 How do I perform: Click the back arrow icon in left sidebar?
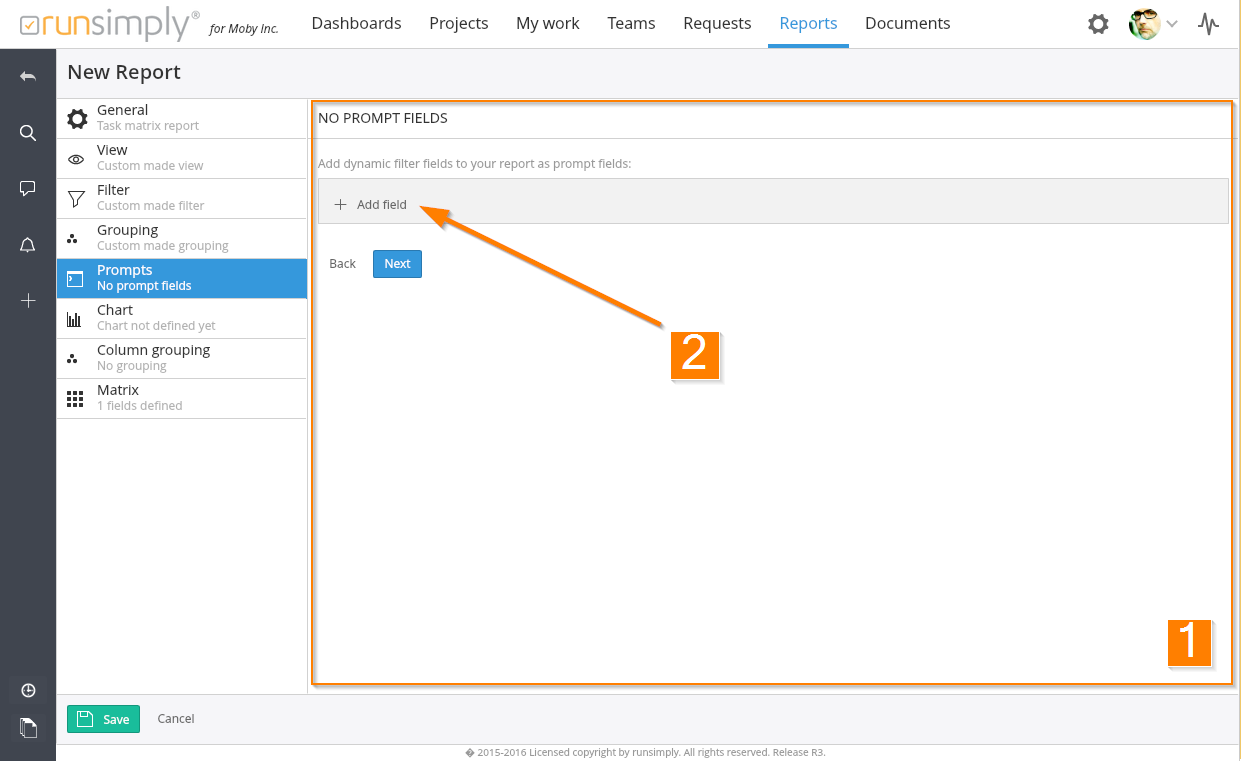[x=28, y=77]
